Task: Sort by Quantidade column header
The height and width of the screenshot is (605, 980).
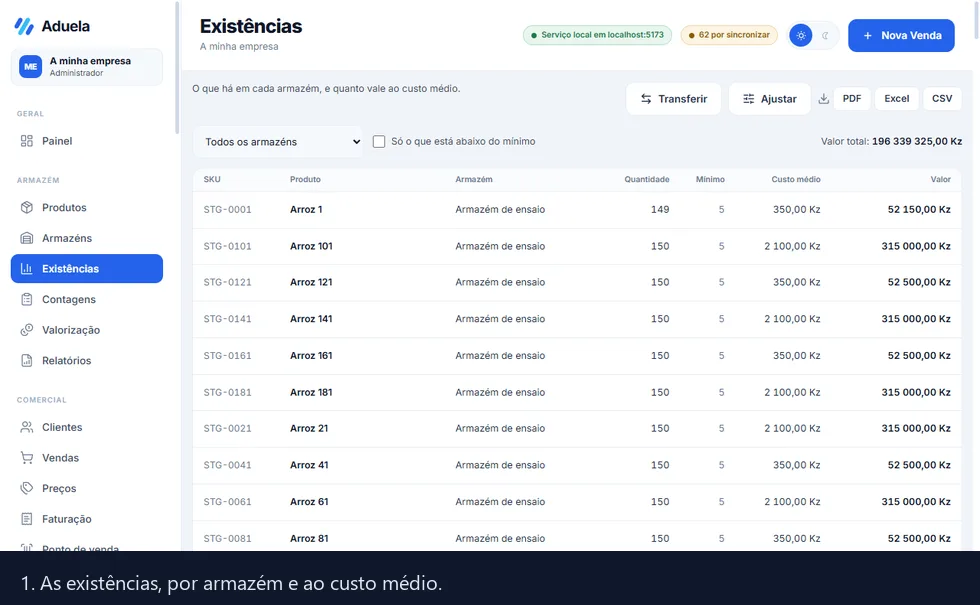Action: click(x=646, y=179)
